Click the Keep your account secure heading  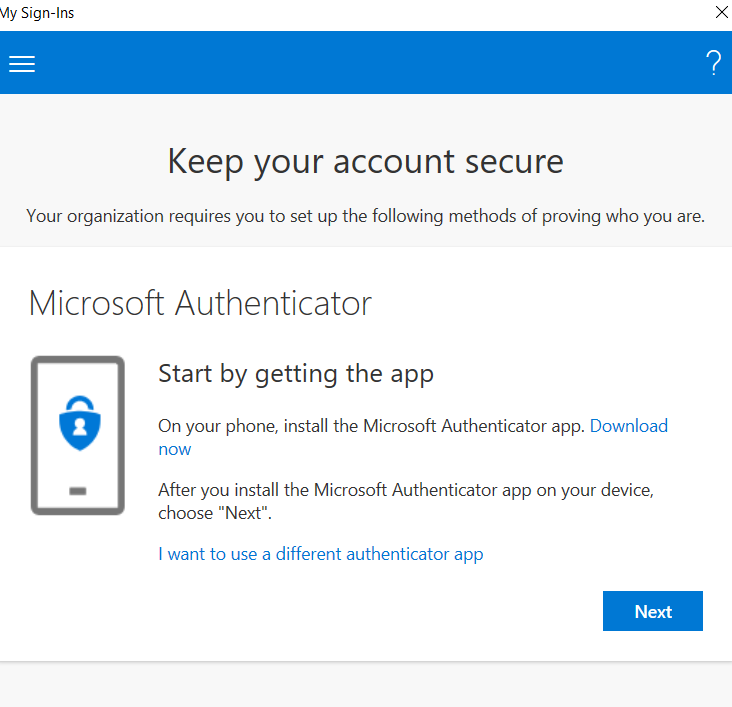365,161
